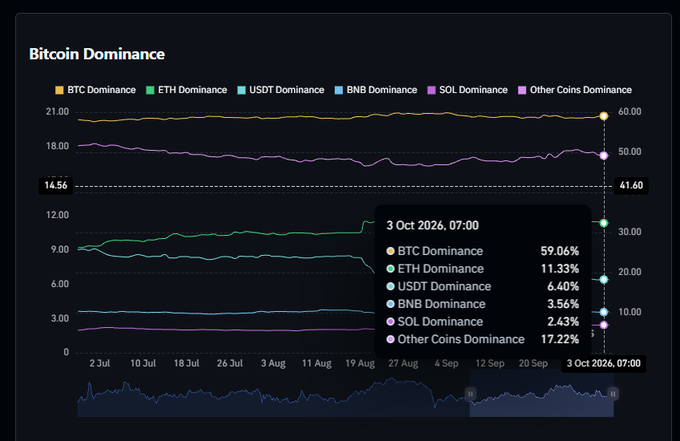Toggle ETH Dominance legend series
680x441 pixels.
click(186, 90)
